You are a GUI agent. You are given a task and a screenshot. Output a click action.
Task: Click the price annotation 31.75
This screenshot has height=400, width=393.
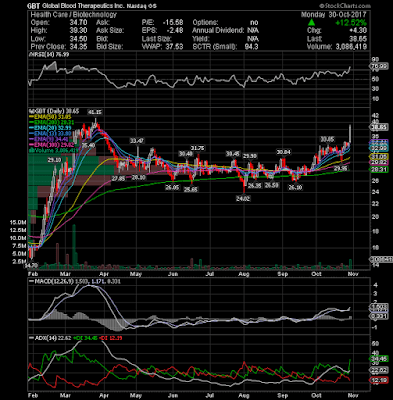coord(197,148)
